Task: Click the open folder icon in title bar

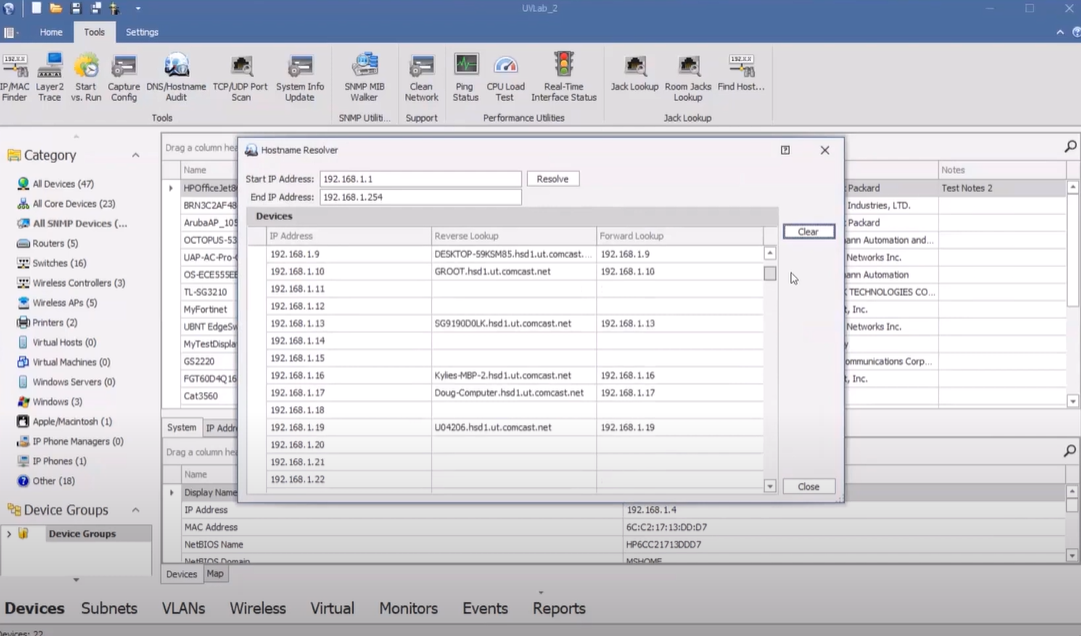Action: 56,8
